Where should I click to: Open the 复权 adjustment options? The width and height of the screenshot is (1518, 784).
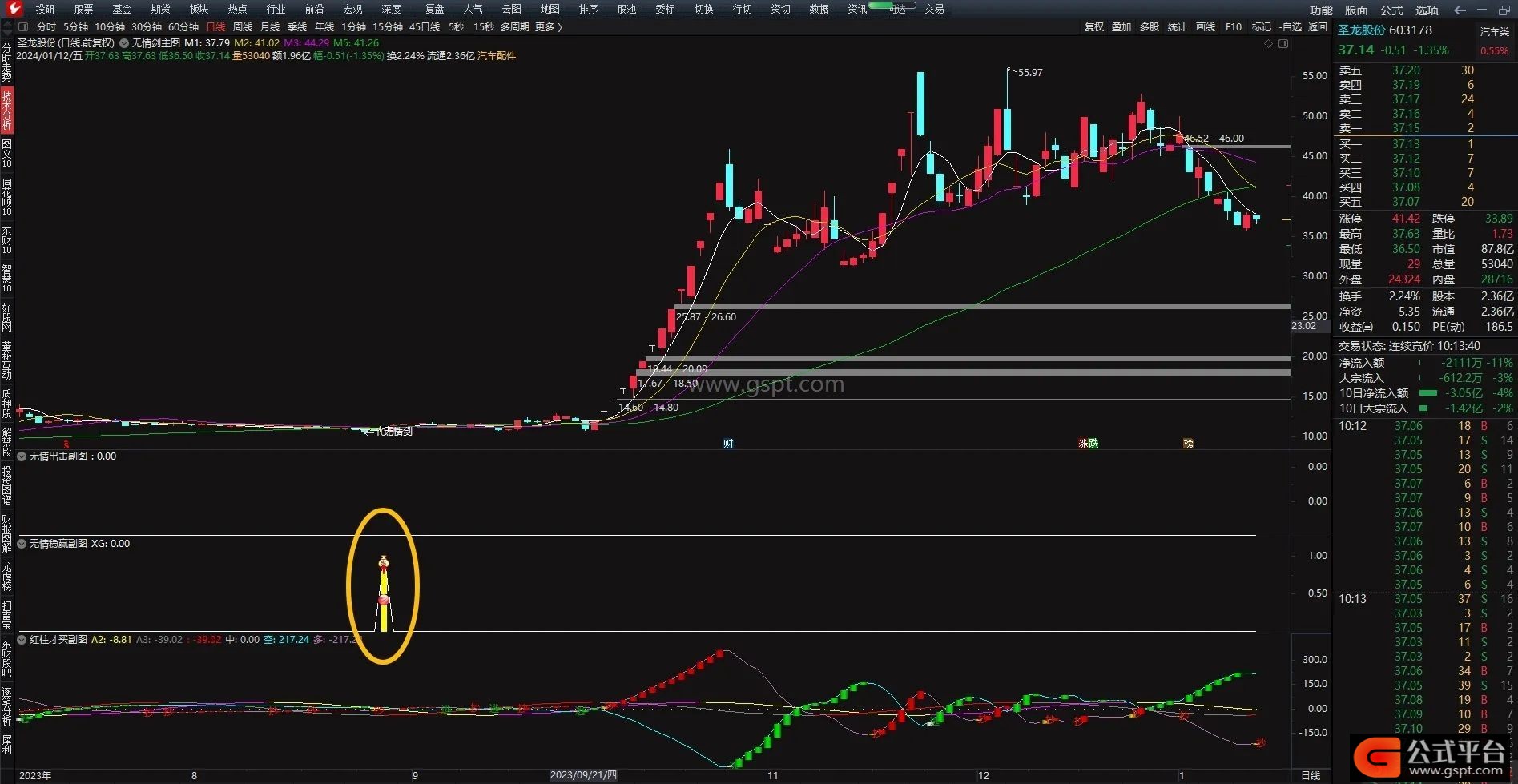point(1094,27)
